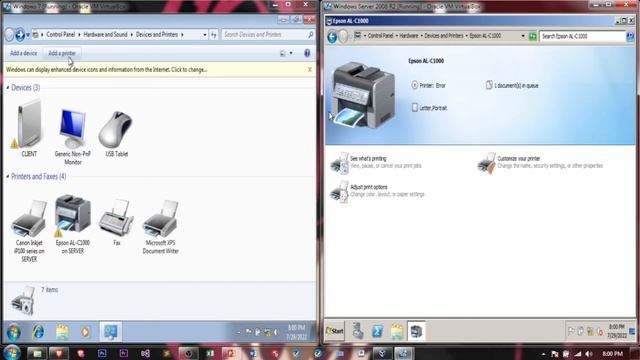Select Microsoft XPS Document Writer

pos(160,227)
